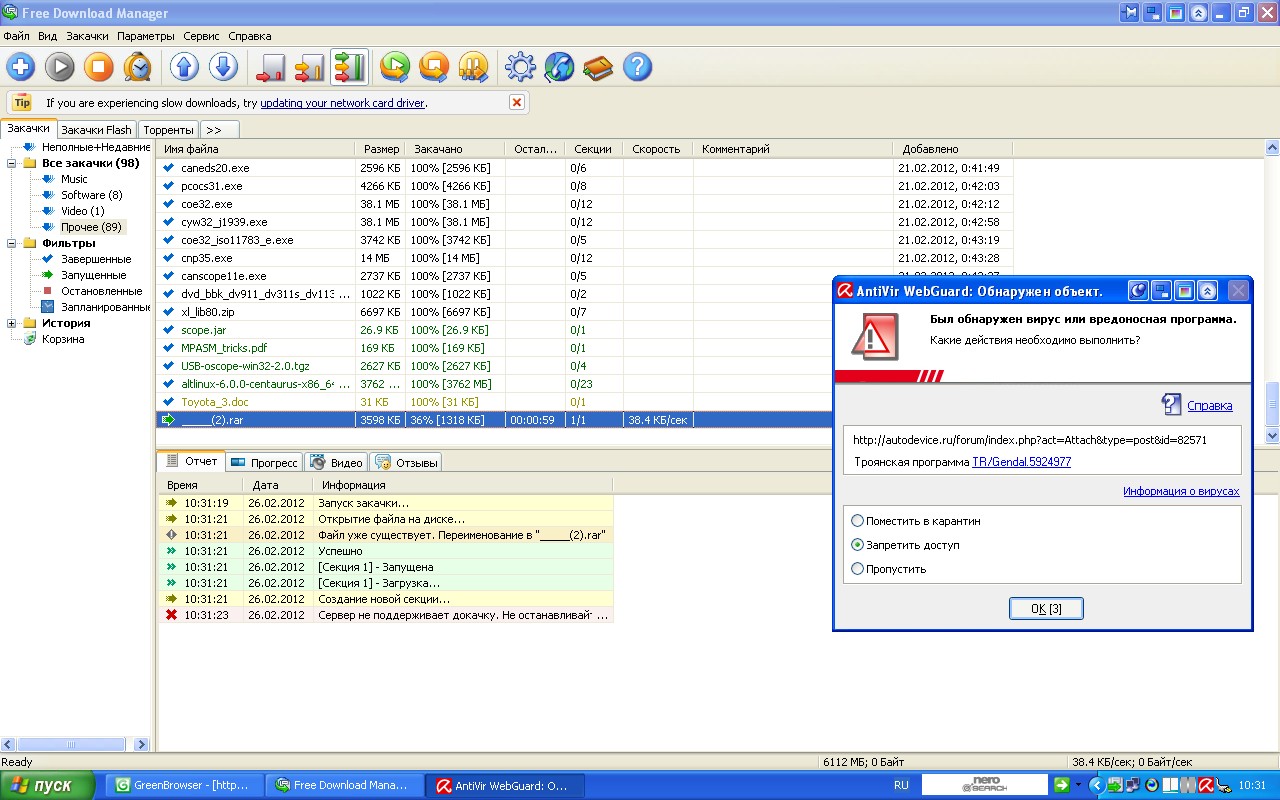The width and height of the screenshot is (1280, 800).
Task: Select medium traffic mode icon with two arrows
Action: click(310, 67)
